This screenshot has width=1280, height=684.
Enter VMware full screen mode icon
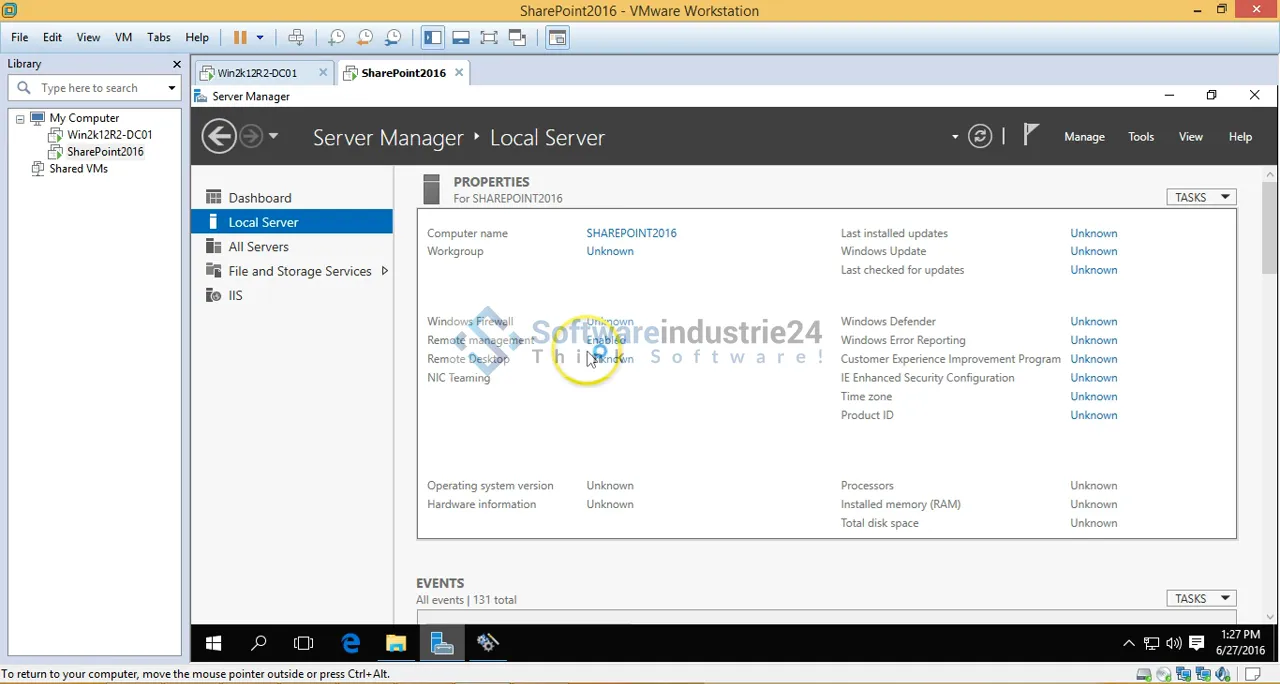coord(489,38)
